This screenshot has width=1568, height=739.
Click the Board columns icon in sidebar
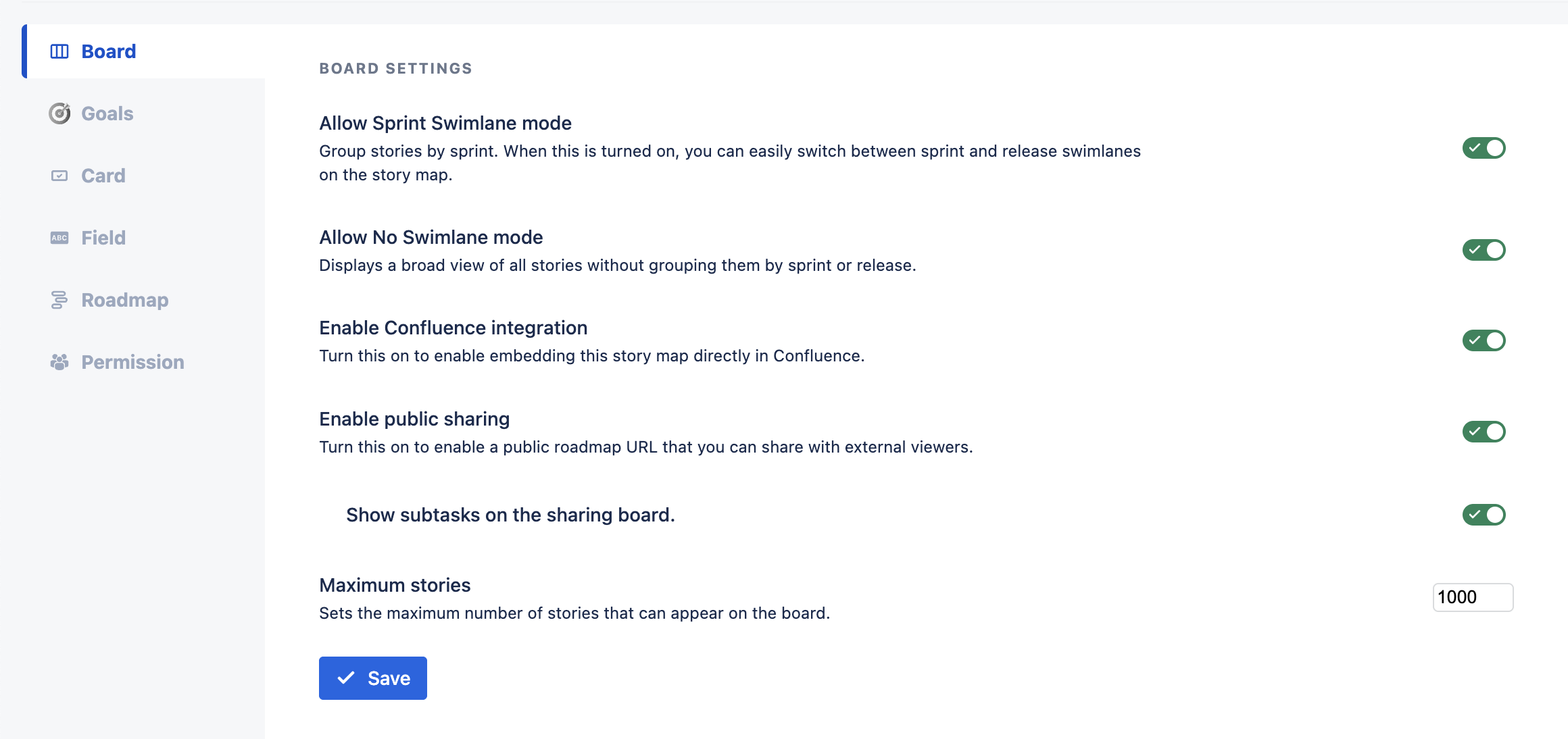59,51
